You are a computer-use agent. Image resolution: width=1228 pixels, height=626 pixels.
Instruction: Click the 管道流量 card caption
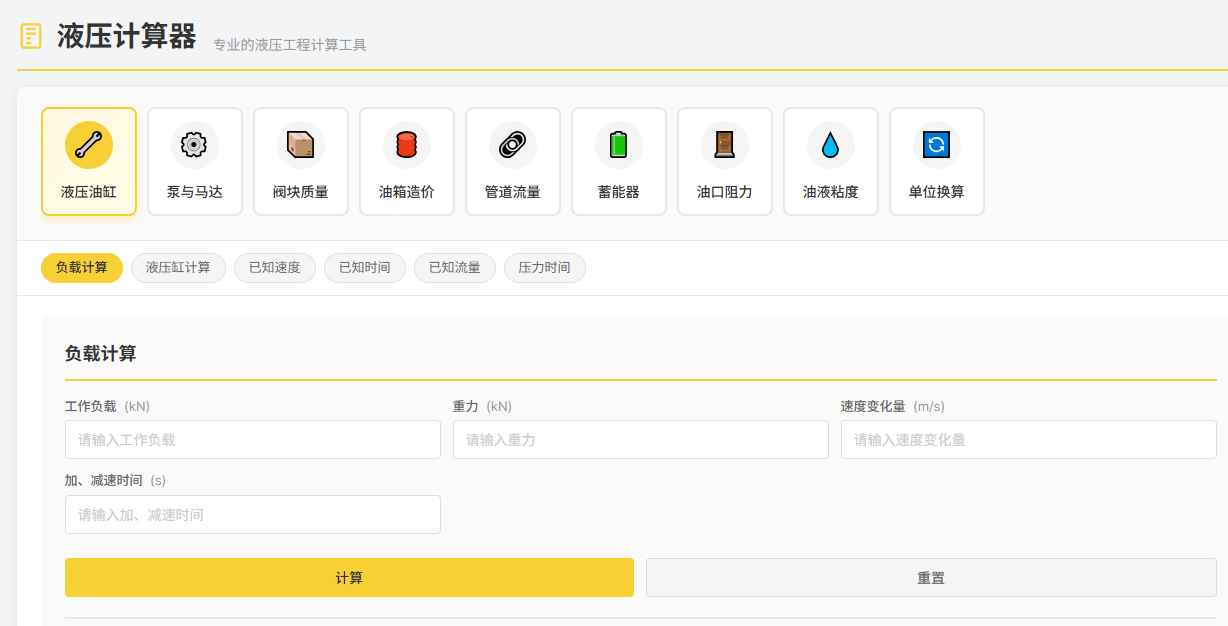pyautogui.click(x=513, y=192)
